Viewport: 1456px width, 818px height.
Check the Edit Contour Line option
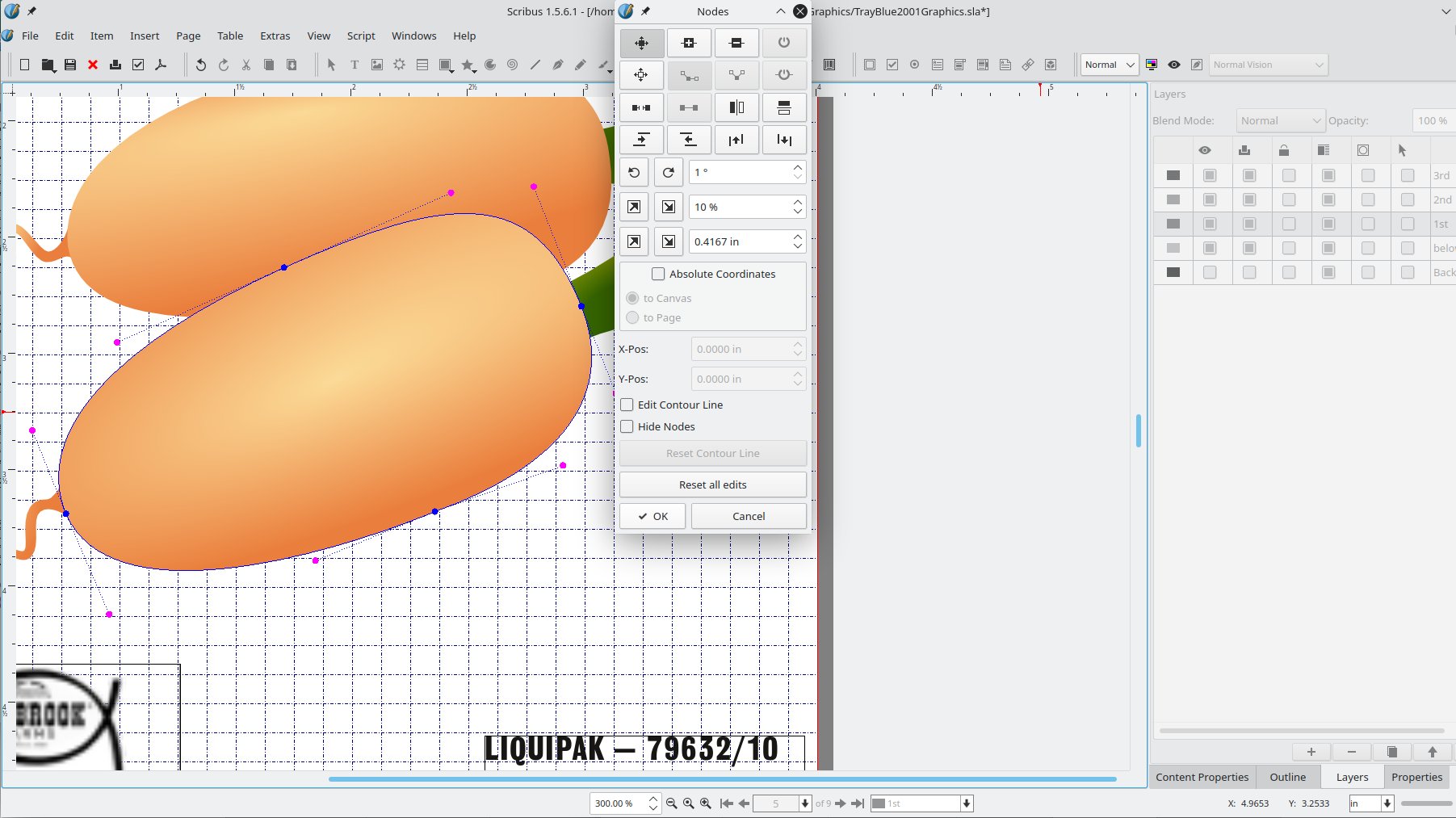[x=627, y=405]
